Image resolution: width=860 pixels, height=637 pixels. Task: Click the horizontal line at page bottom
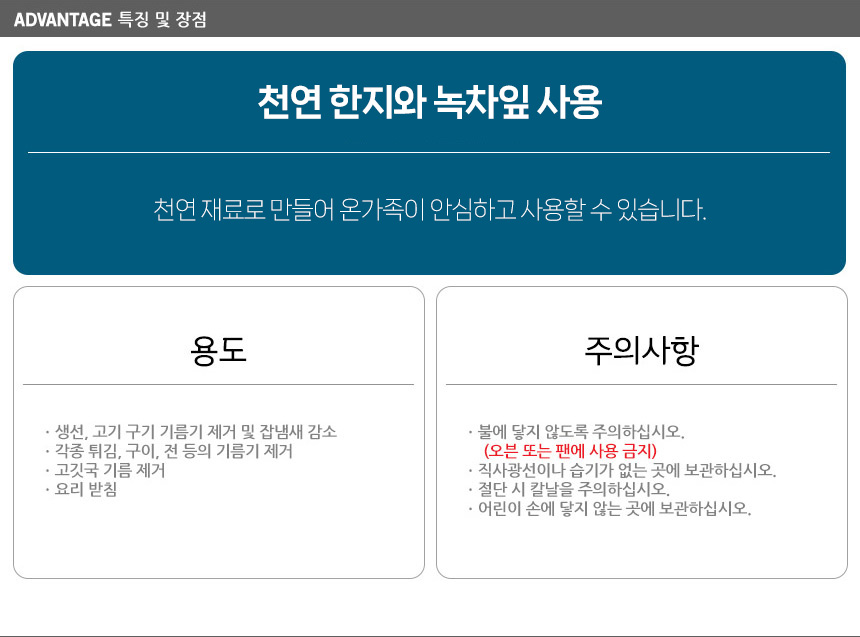point(429,635)
